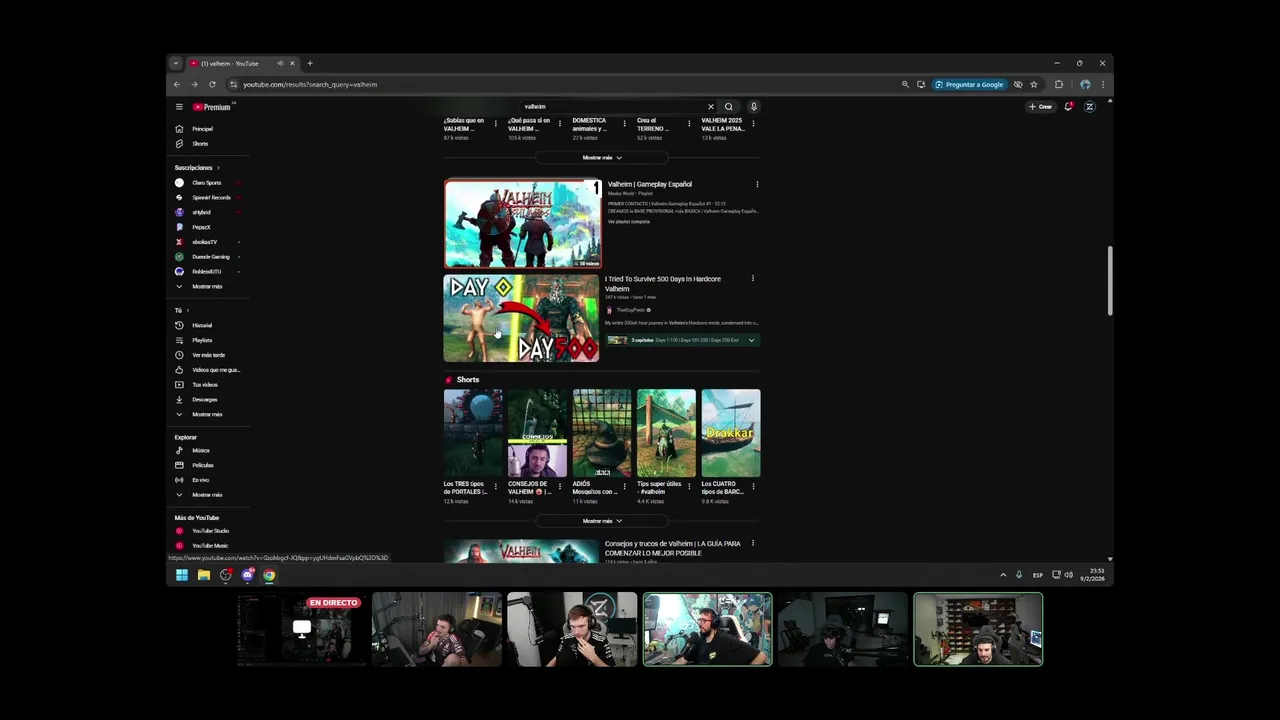Screen dimensions: 1280x720
Task: Click Preguntar a Google button
Action: pos(969,85)
